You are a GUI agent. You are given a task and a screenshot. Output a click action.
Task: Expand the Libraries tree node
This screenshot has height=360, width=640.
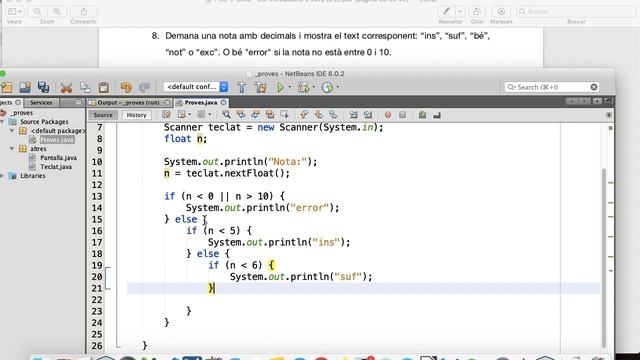[2, 176]
